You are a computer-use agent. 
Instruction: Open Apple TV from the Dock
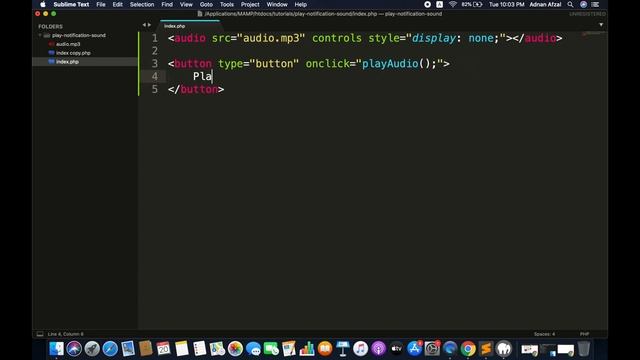(396, 349)
